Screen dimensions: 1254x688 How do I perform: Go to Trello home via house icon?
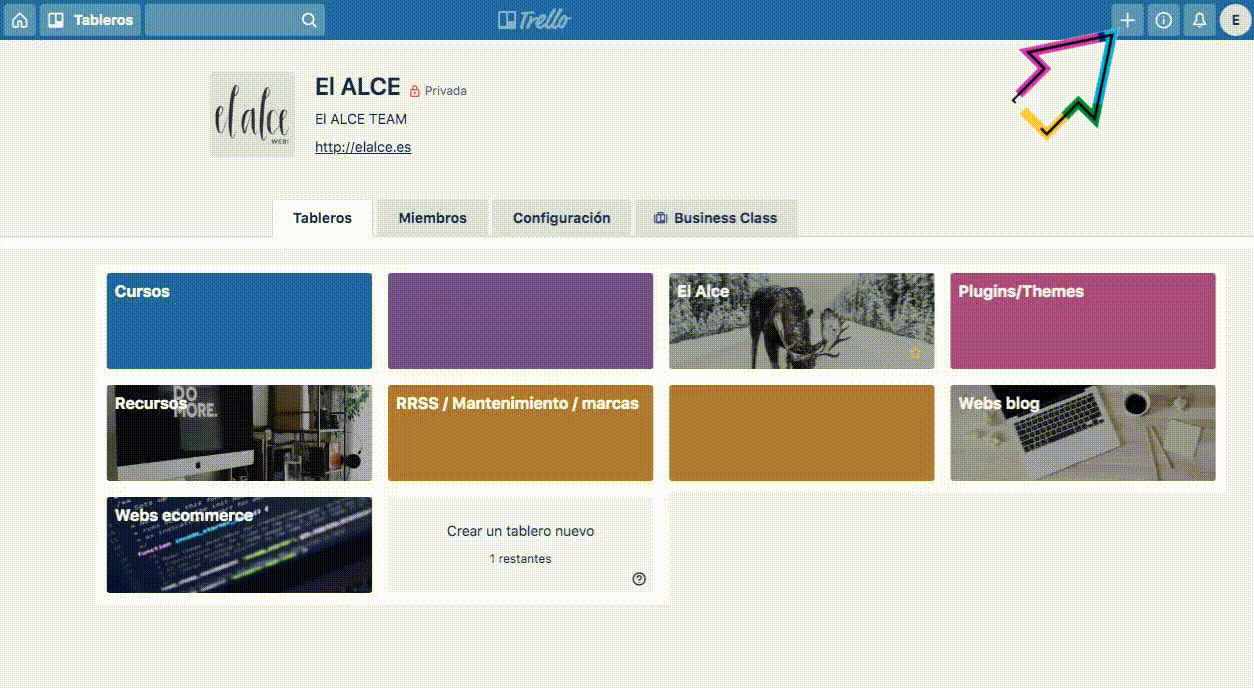click(19, 20)
